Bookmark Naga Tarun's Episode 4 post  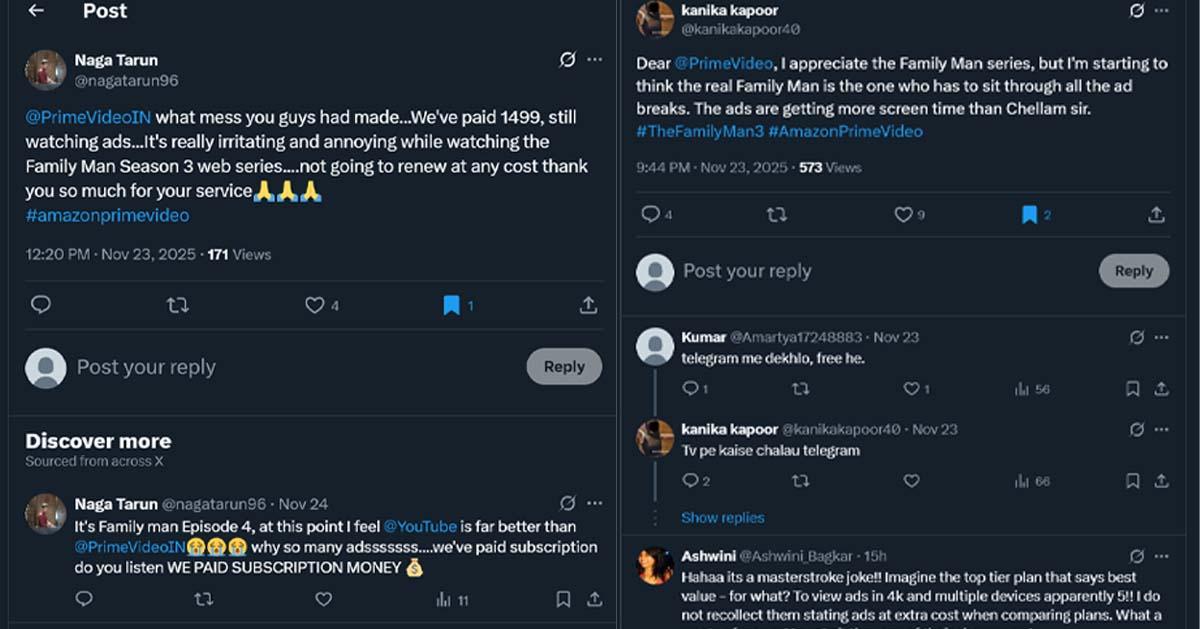pyautogui.click(x=563, y=599)
